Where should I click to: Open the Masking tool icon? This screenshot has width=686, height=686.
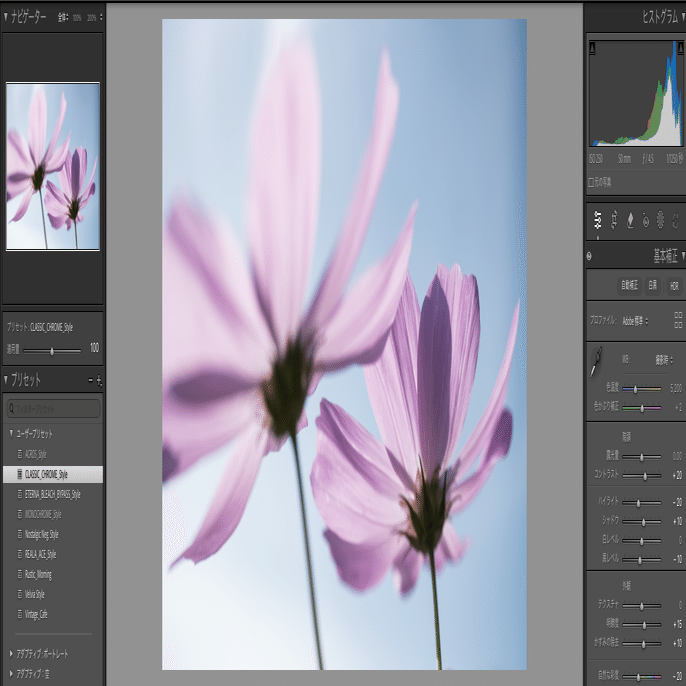pyautogui.click(x=661, y=220)
